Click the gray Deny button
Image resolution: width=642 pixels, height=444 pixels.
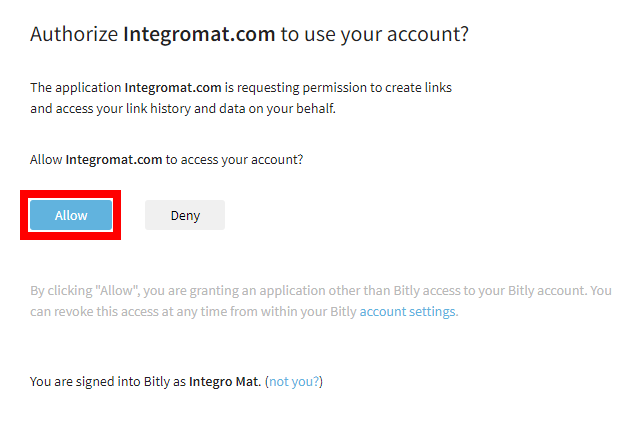(185, 215)
